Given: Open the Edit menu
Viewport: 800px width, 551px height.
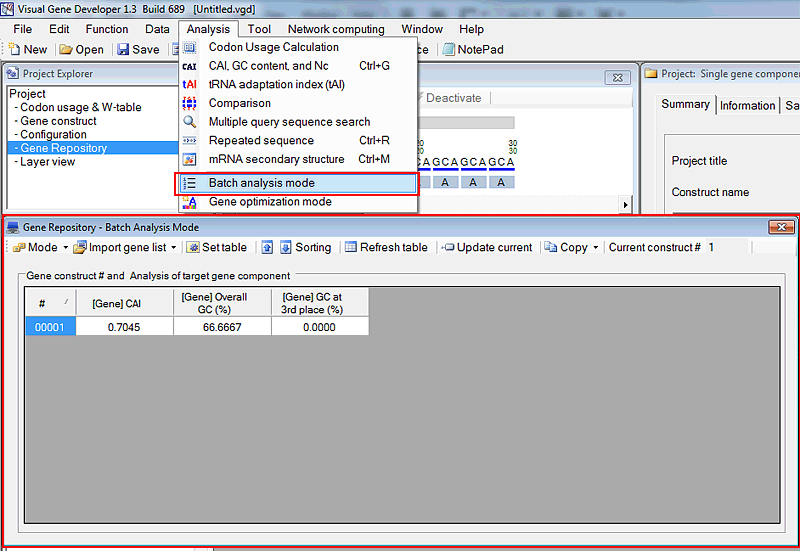Looking at the screenshot, I should (x=59, y=29).
